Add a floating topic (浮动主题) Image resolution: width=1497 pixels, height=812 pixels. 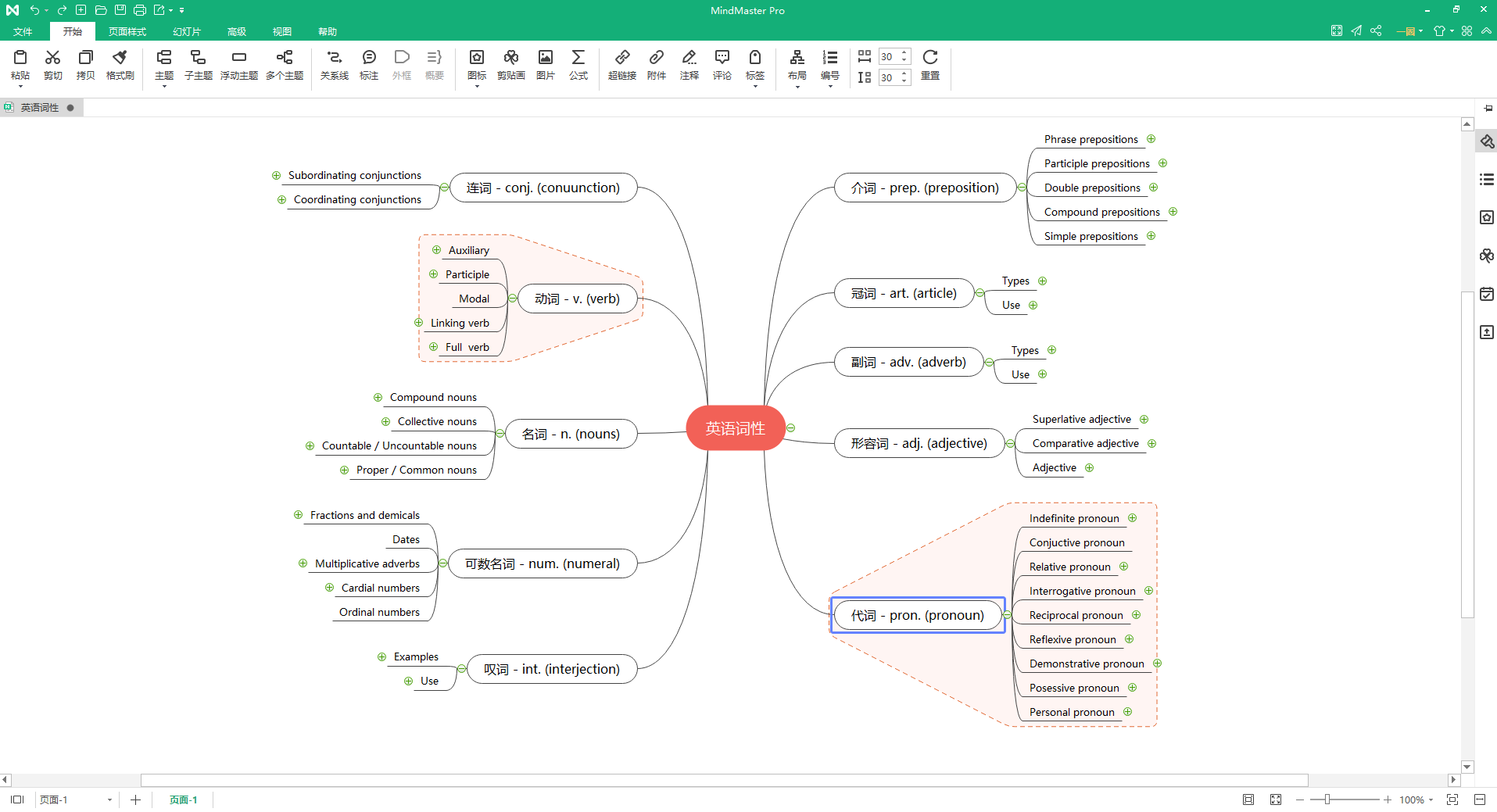pyautogui.click(x=239, y=65)
